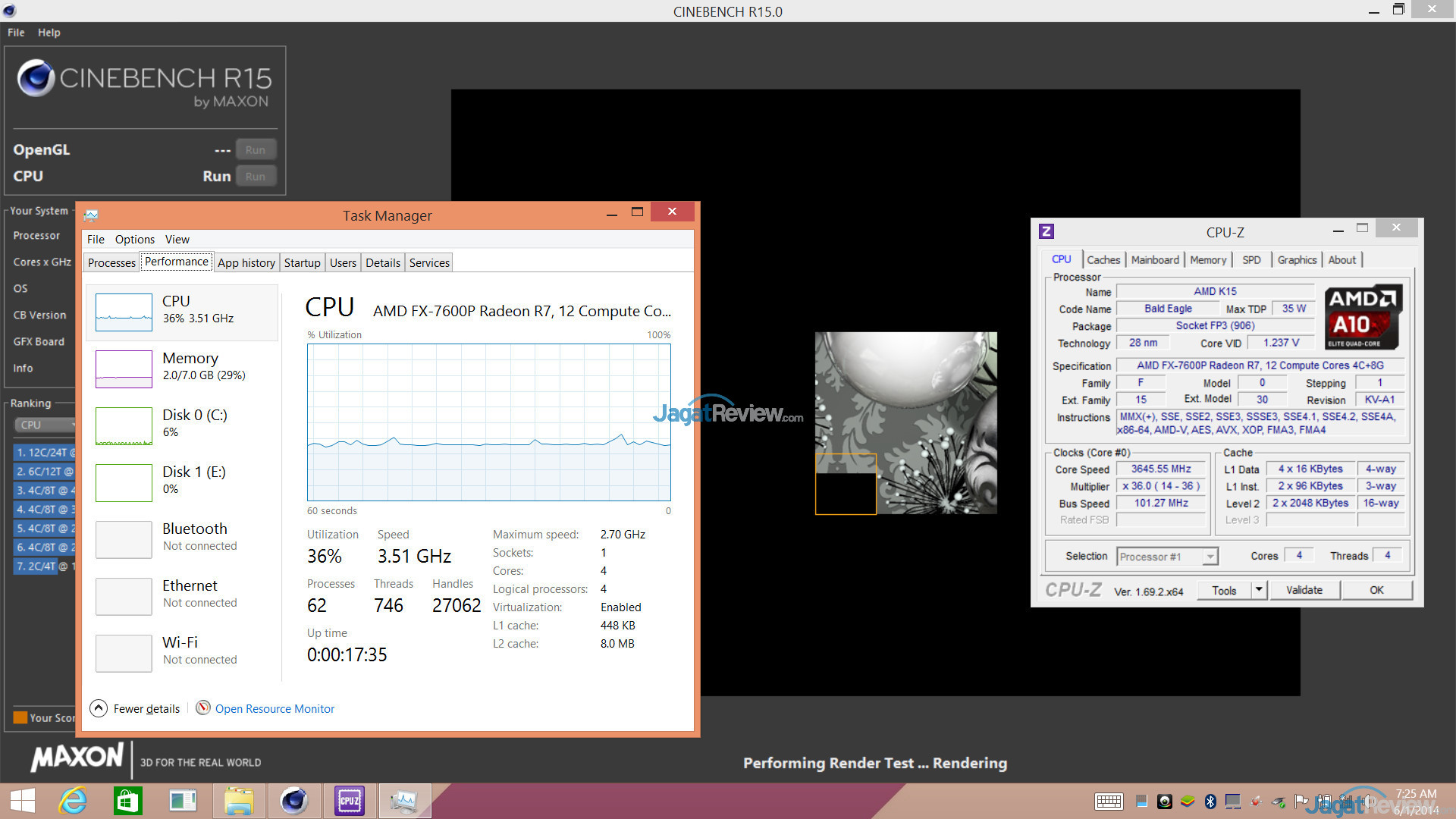The height and width of the screenshot is (819, 1456).
Task: Select the Memory usage graph thumbnail
Action: pos(124,369)
